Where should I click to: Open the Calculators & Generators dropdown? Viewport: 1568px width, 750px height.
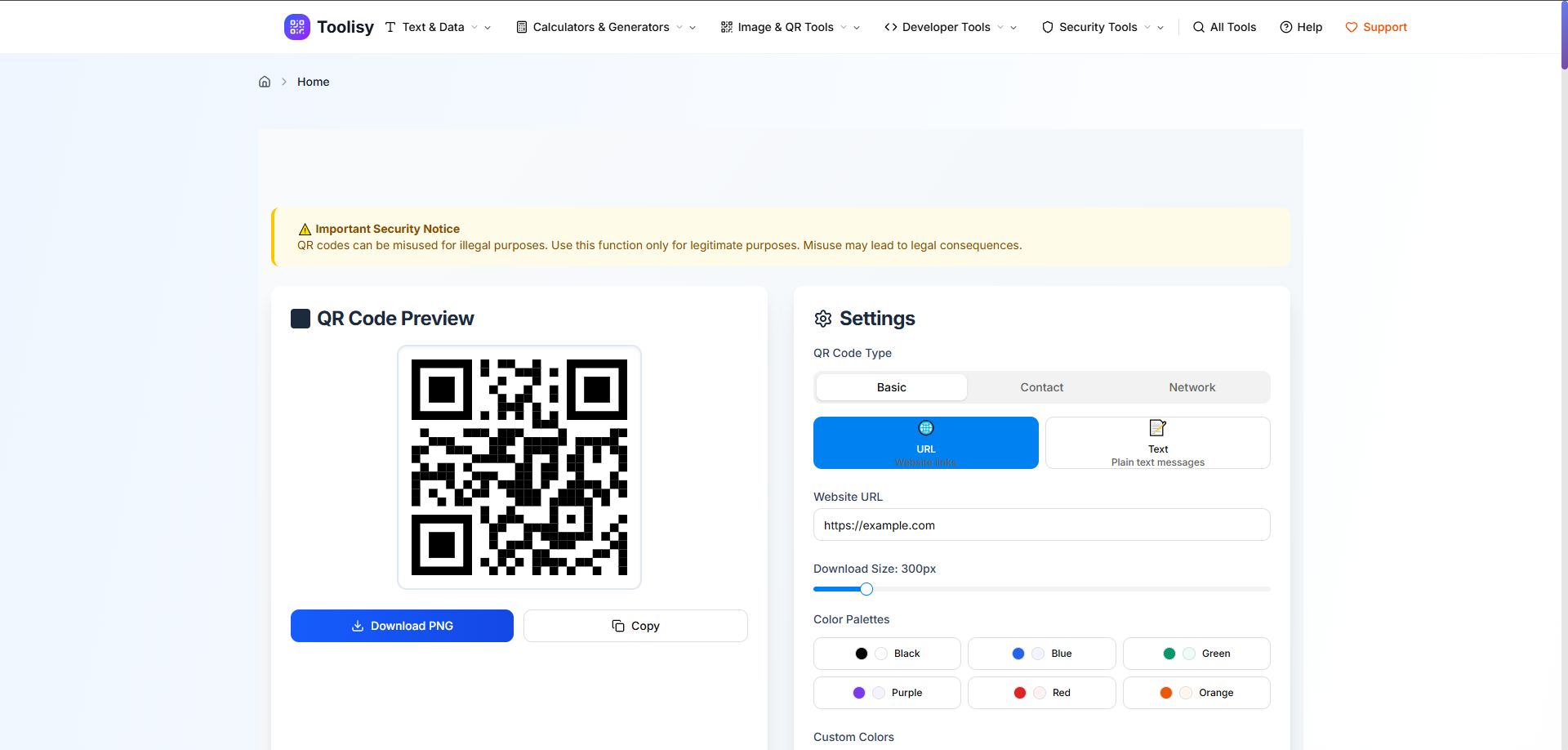(x=606, y=27)
